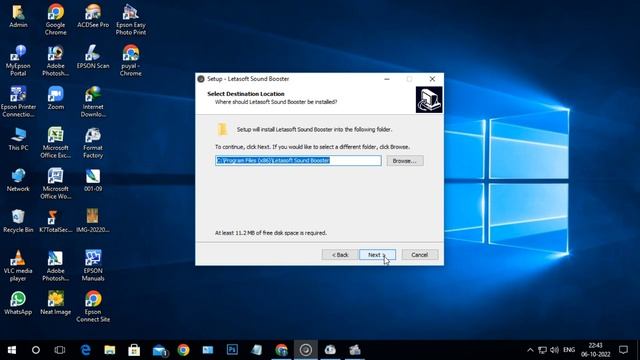640x360 pixels.
Task: Focus the destination folder path field
Action: point(298,160)
